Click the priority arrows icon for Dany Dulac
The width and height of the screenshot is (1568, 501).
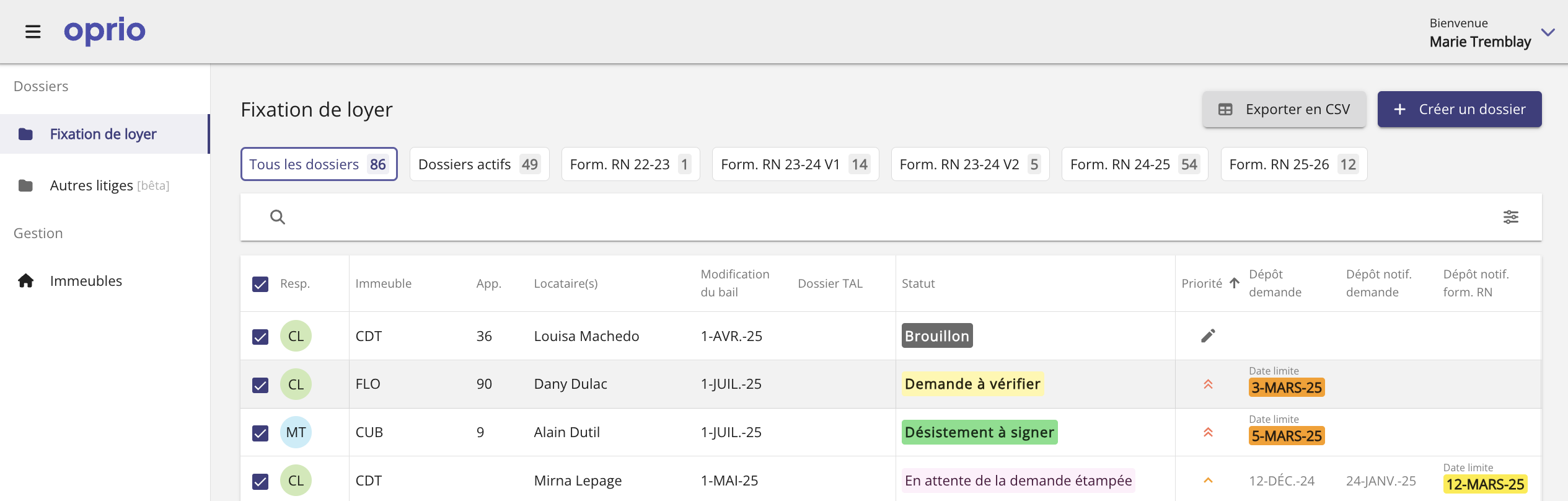[x=1208, y=384]
